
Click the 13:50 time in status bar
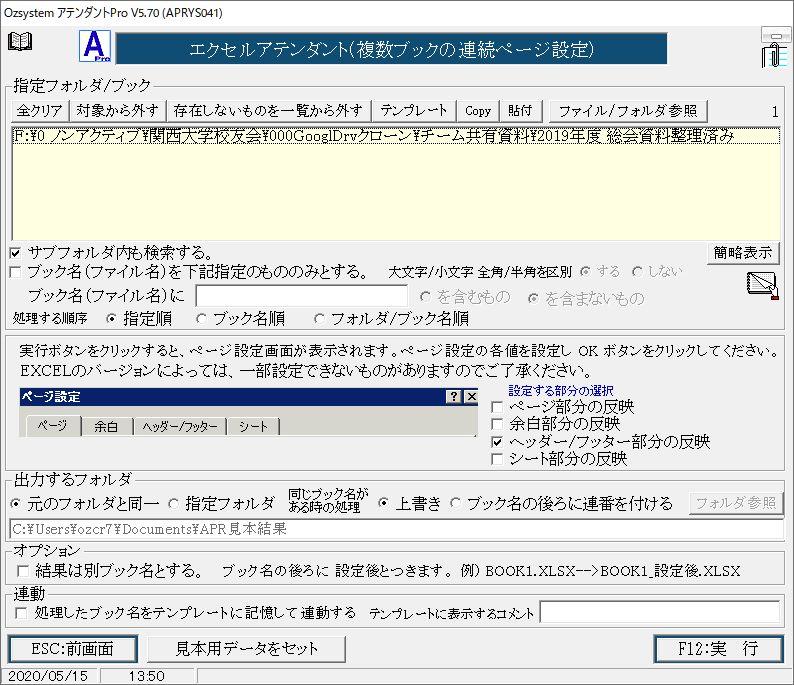coord(146,676)
